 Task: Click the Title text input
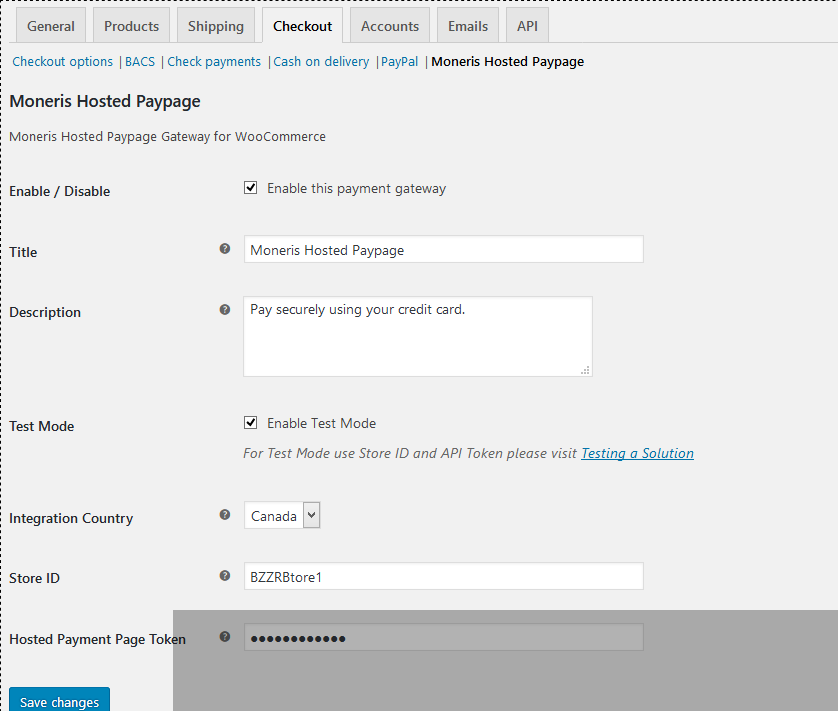(443, 250)
